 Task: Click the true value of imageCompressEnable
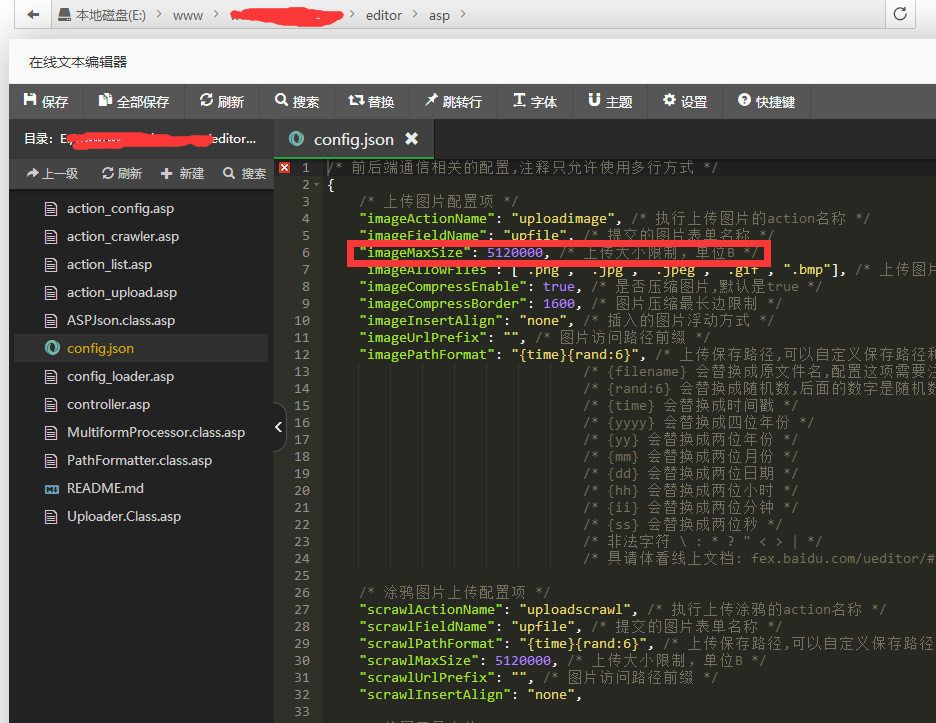click(x=559, y=287)
